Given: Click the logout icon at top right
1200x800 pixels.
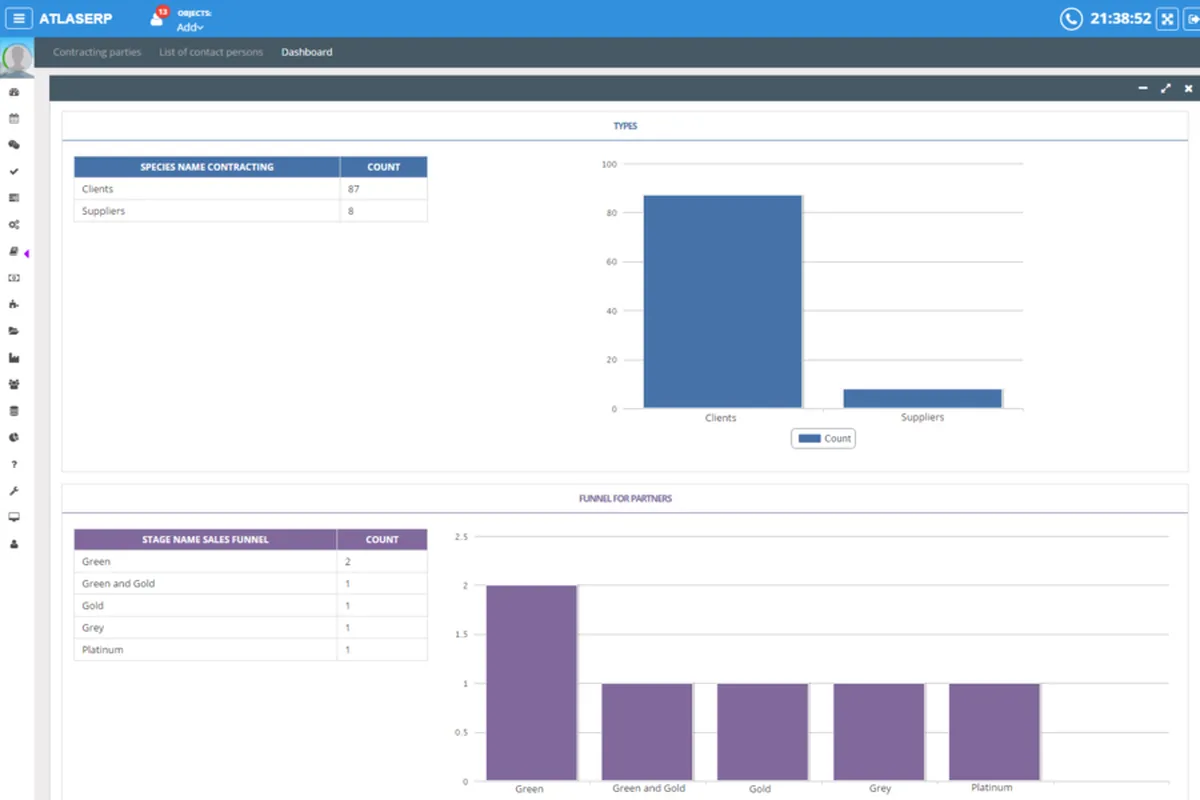Looking at the screenshot, I should 1192,19.
